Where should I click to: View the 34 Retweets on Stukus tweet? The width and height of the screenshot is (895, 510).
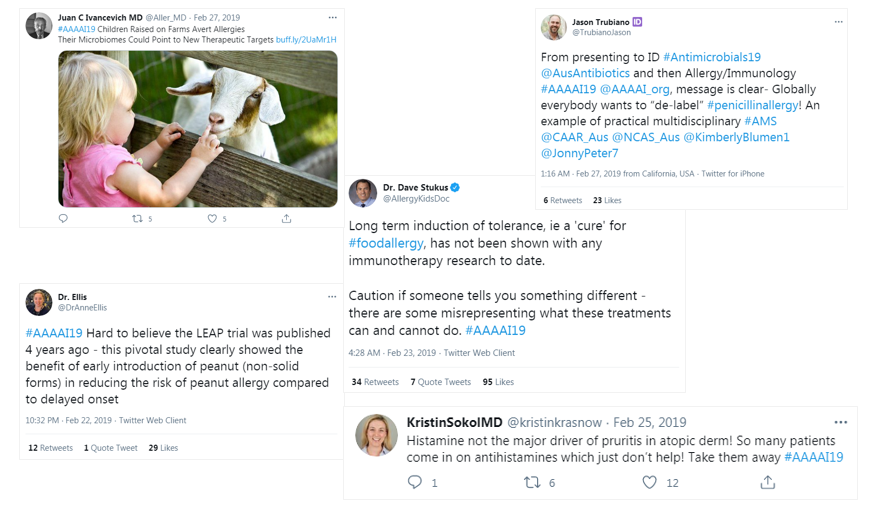(375, 382)
